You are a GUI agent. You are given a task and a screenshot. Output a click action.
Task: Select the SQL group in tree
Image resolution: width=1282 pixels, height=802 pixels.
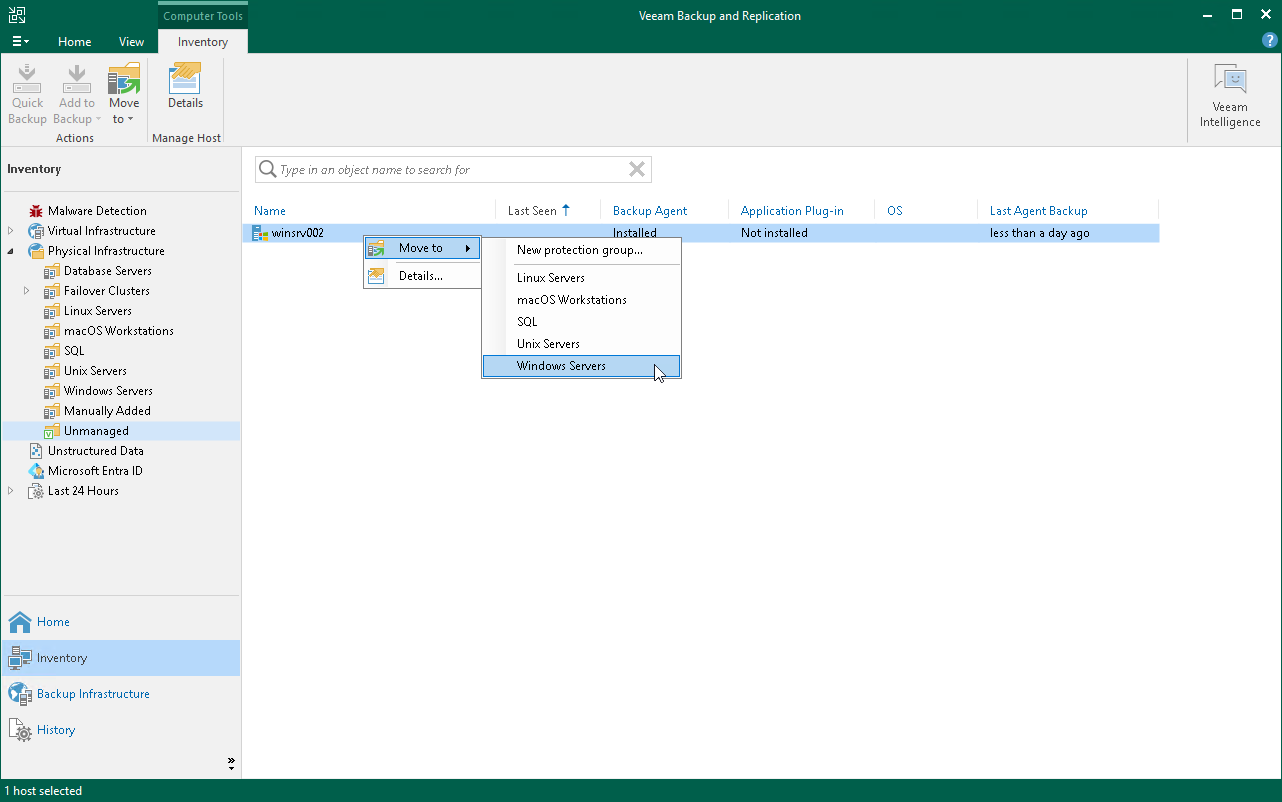point(74,351)
